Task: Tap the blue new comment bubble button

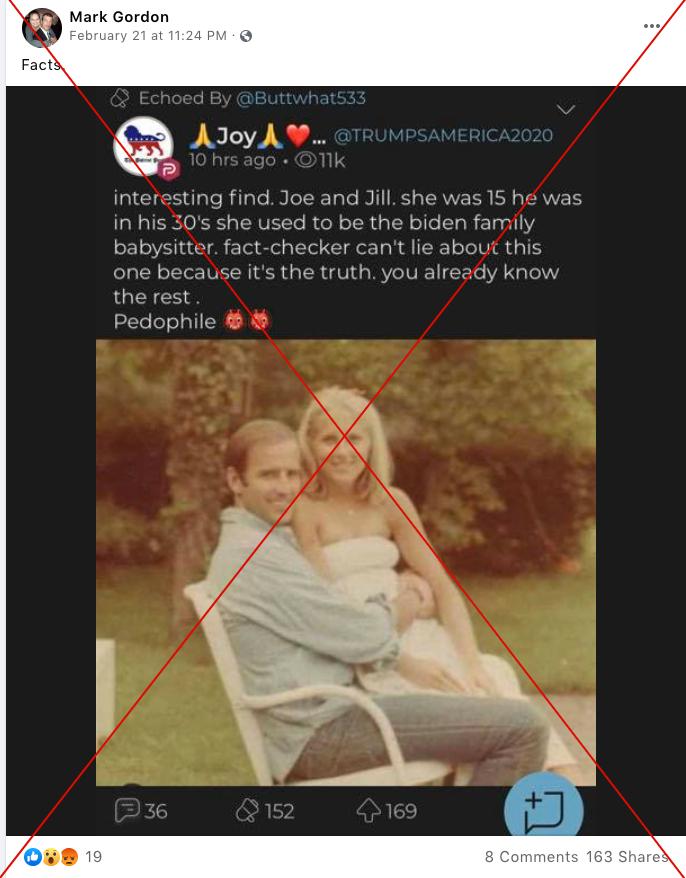Action: 543,811
